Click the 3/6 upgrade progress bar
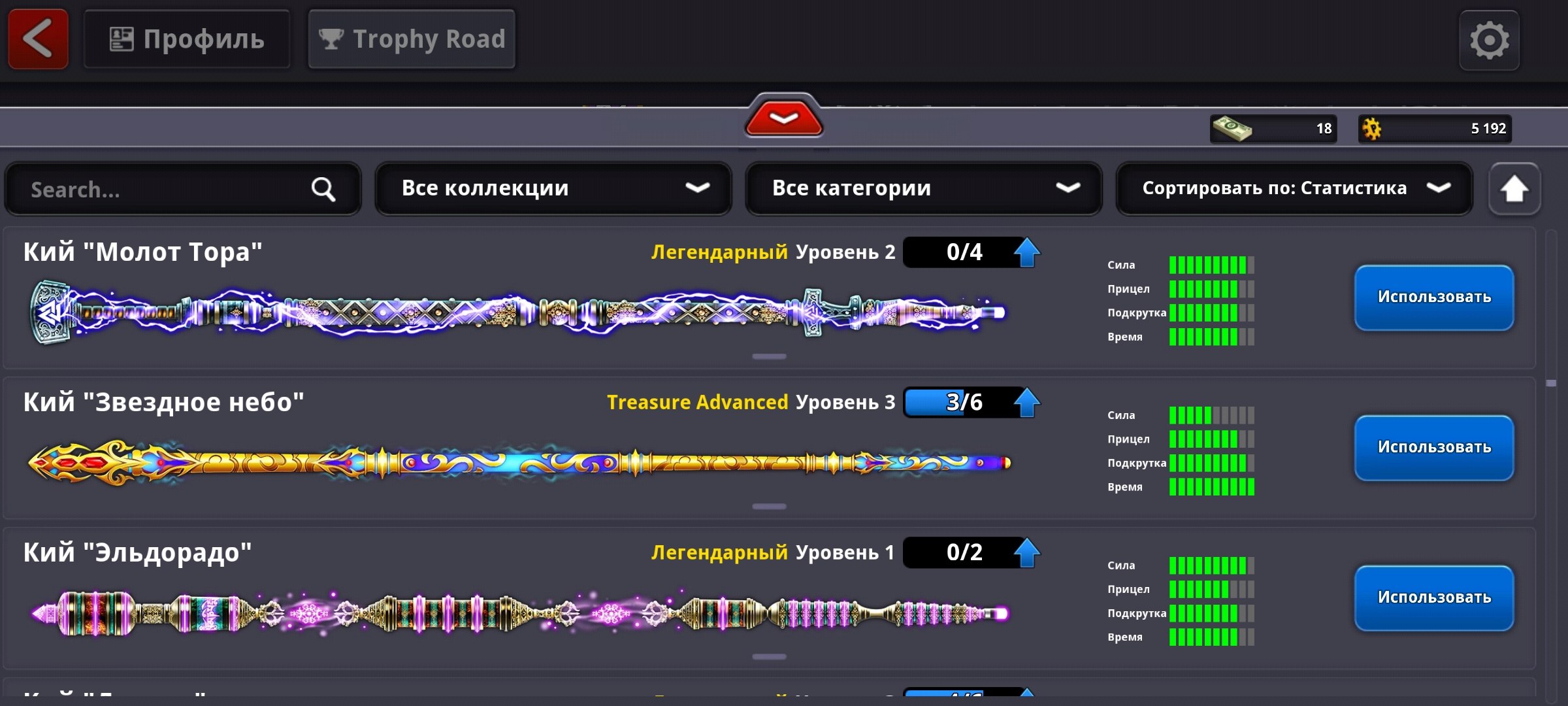Viewport: 1568px width, 706px height. point(957,403)
